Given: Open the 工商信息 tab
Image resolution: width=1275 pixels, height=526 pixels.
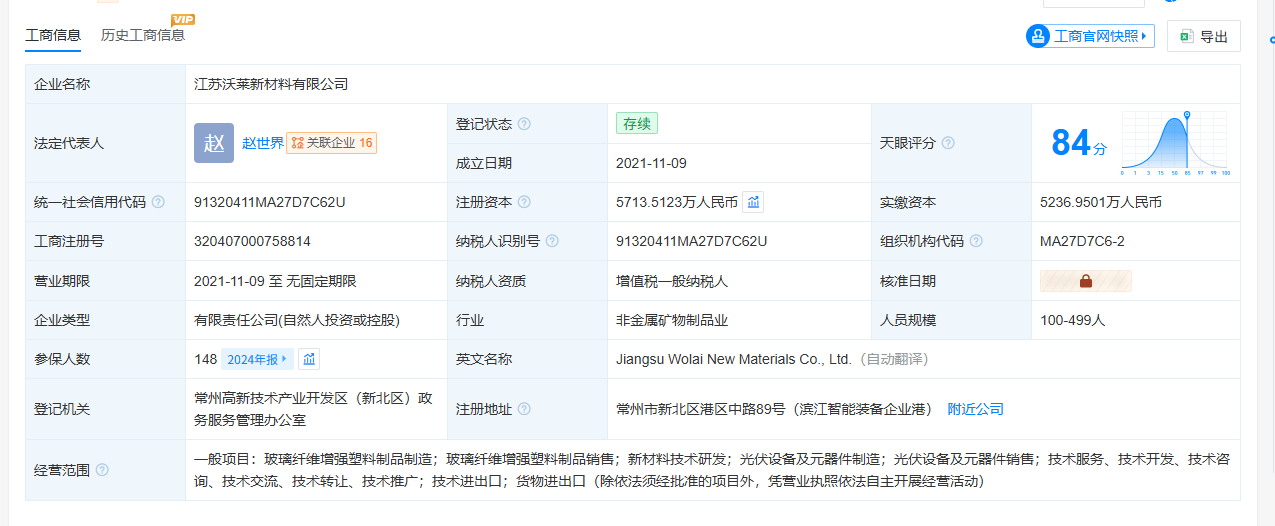Looking at the screenshot, I should click(53, 35).
